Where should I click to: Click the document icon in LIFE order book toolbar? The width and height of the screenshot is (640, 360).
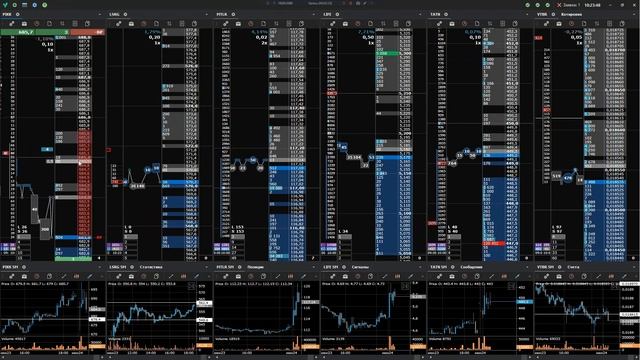click(x=370, y=24)
